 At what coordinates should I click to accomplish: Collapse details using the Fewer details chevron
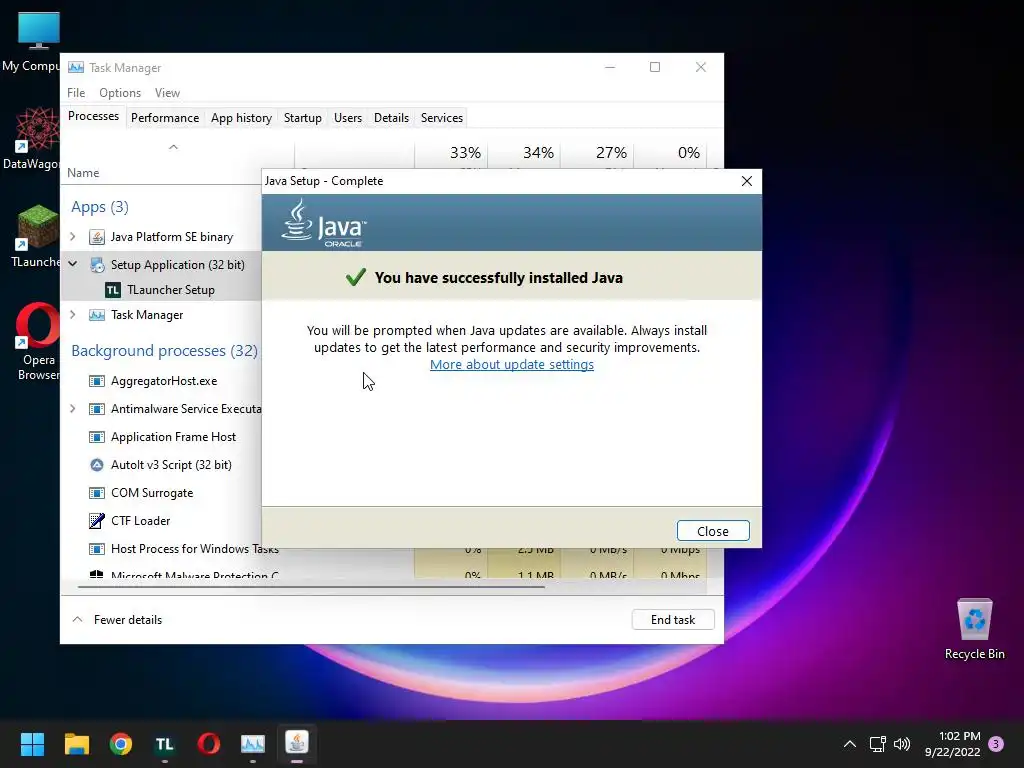[x=77, y=619]
